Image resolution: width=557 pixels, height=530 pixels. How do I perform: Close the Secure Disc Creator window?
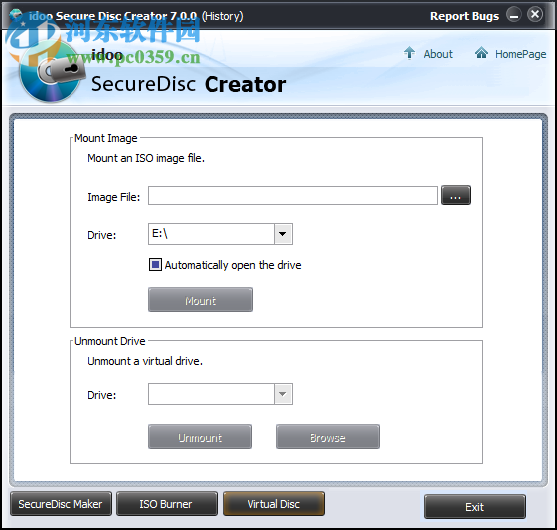click(x=535, y=15)
